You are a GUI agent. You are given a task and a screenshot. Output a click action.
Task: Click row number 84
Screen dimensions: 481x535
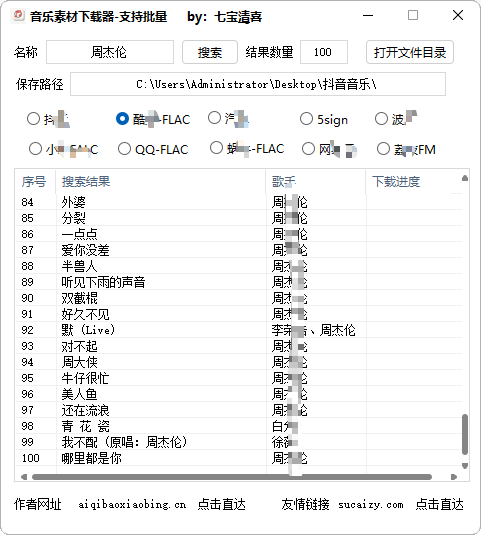click(x=27, y=202)
